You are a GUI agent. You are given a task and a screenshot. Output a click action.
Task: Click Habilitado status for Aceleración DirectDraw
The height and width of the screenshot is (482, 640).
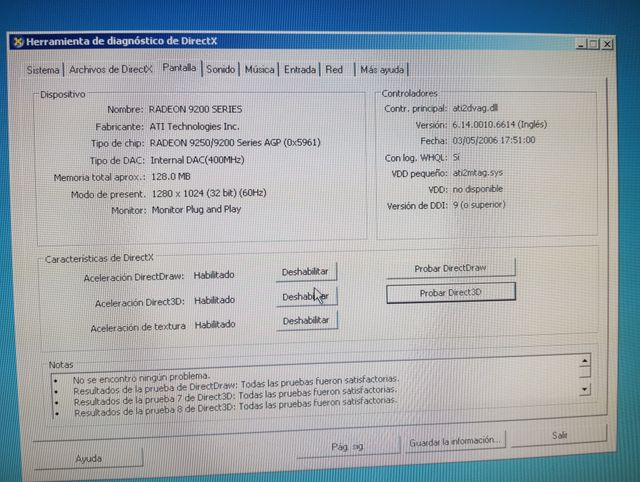click(214, 275)
